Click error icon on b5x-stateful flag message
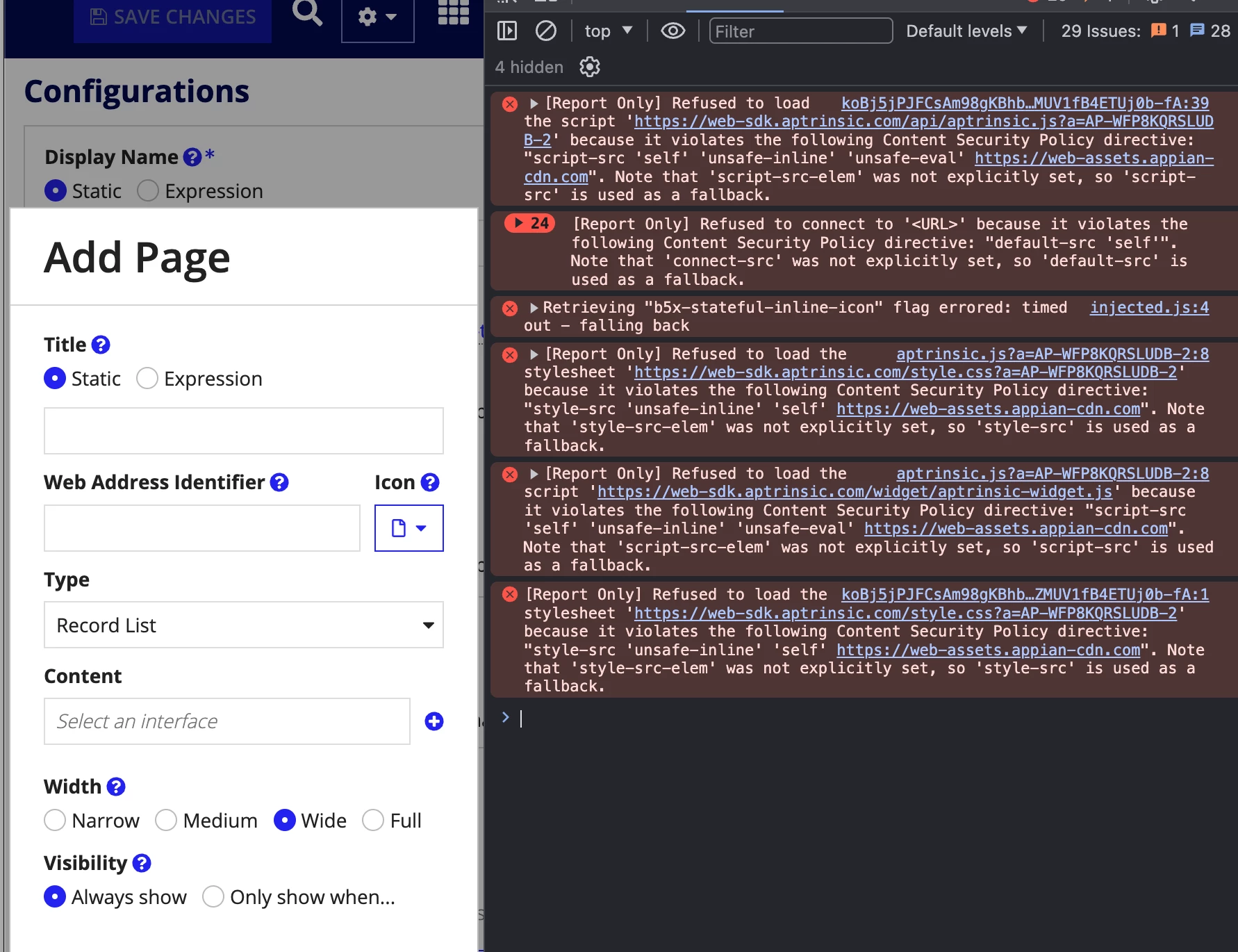The image size is (1238, 952). click(x=510, y=308)
